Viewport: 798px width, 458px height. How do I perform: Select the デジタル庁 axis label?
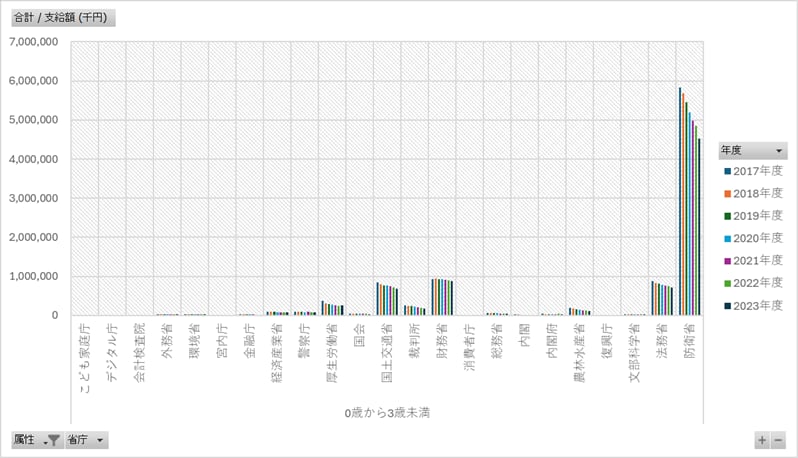pos(112,353)
